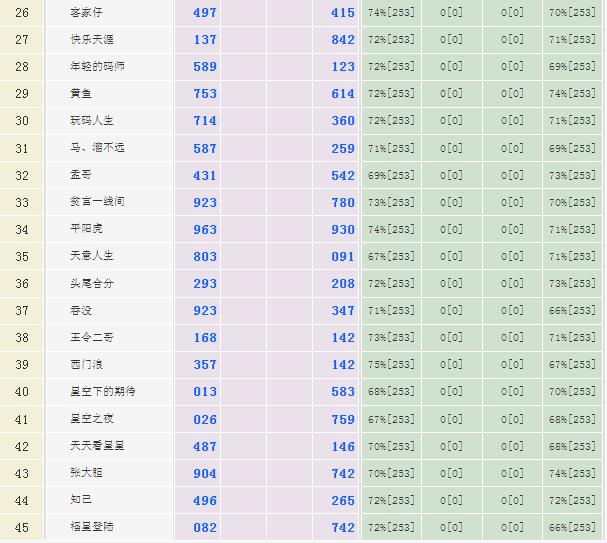Screen dimensions: 607x543
Task: Select the blue number 091 in row 35
Action: (342, 256)
